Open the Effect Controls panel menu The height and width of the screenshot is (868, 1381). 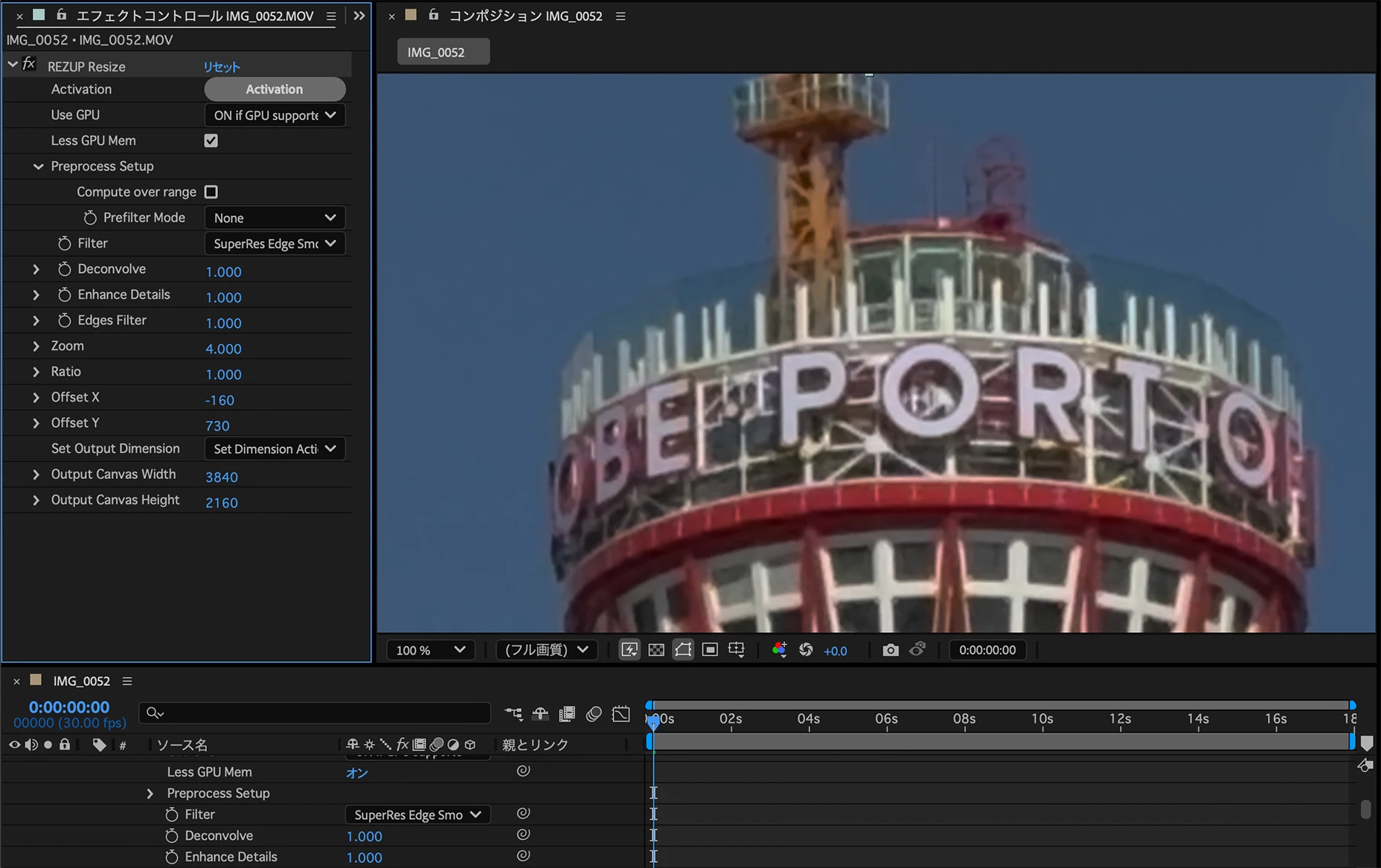331,16
